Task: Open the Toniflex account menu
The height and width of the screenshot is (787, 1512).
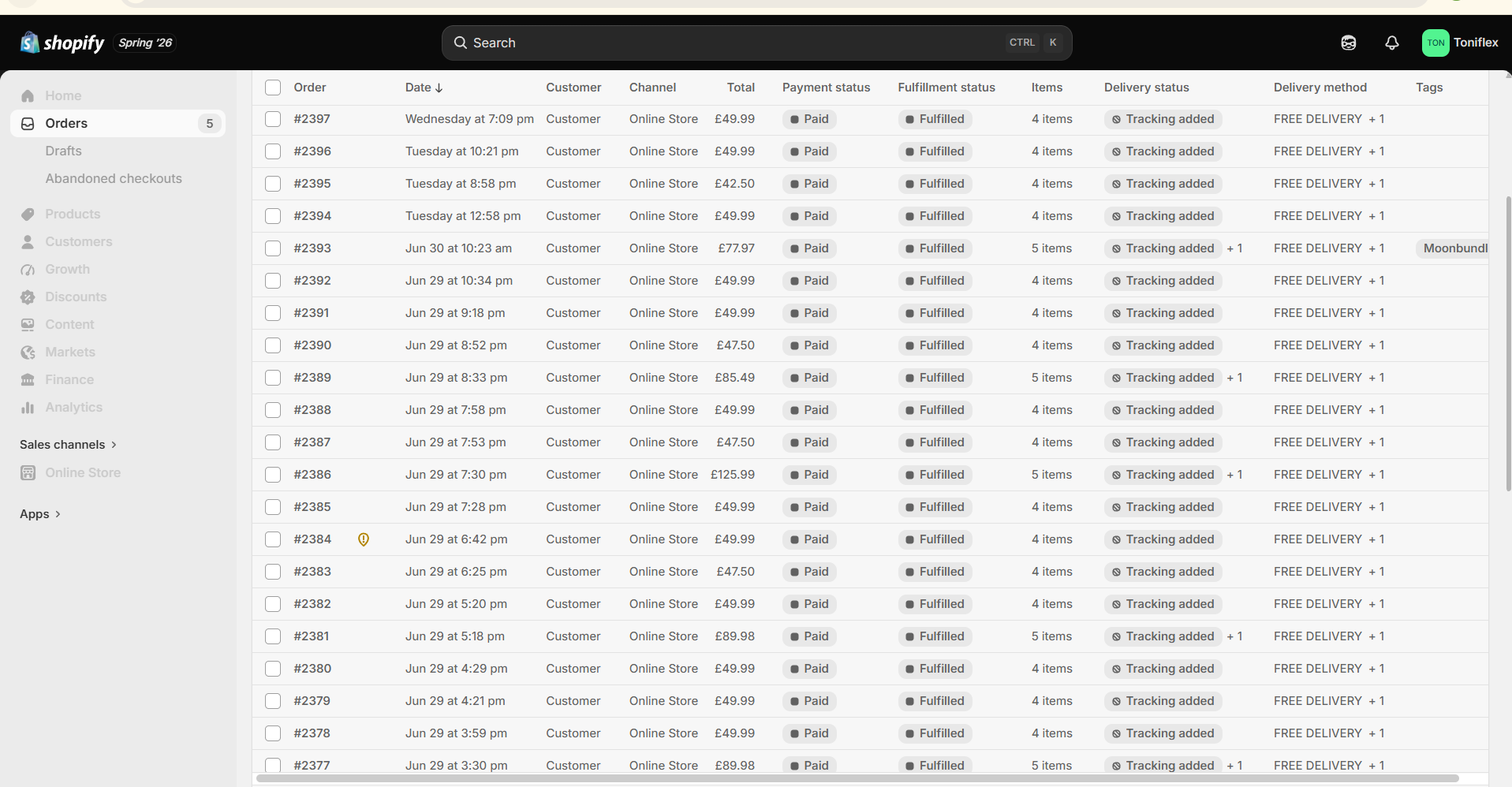Action: (x=1460, y=43)
